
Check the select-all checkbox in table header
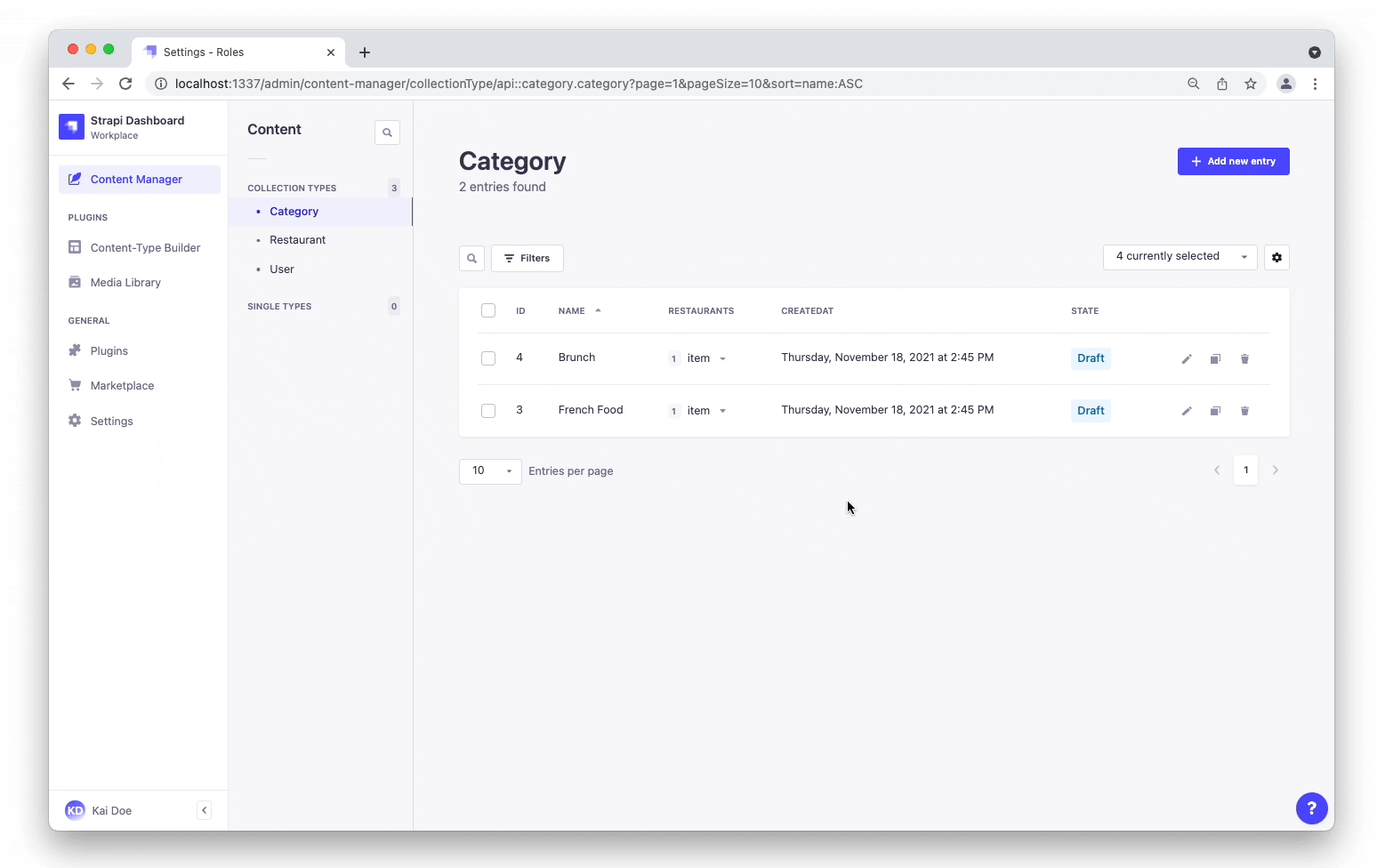(x=488, y=310)
